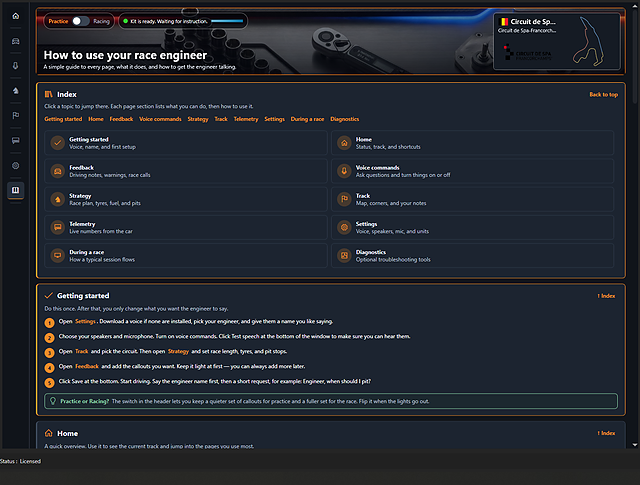Click the Track card flag icon
Viewport: 640px width, 485px height.
click(x=344, y=199)
